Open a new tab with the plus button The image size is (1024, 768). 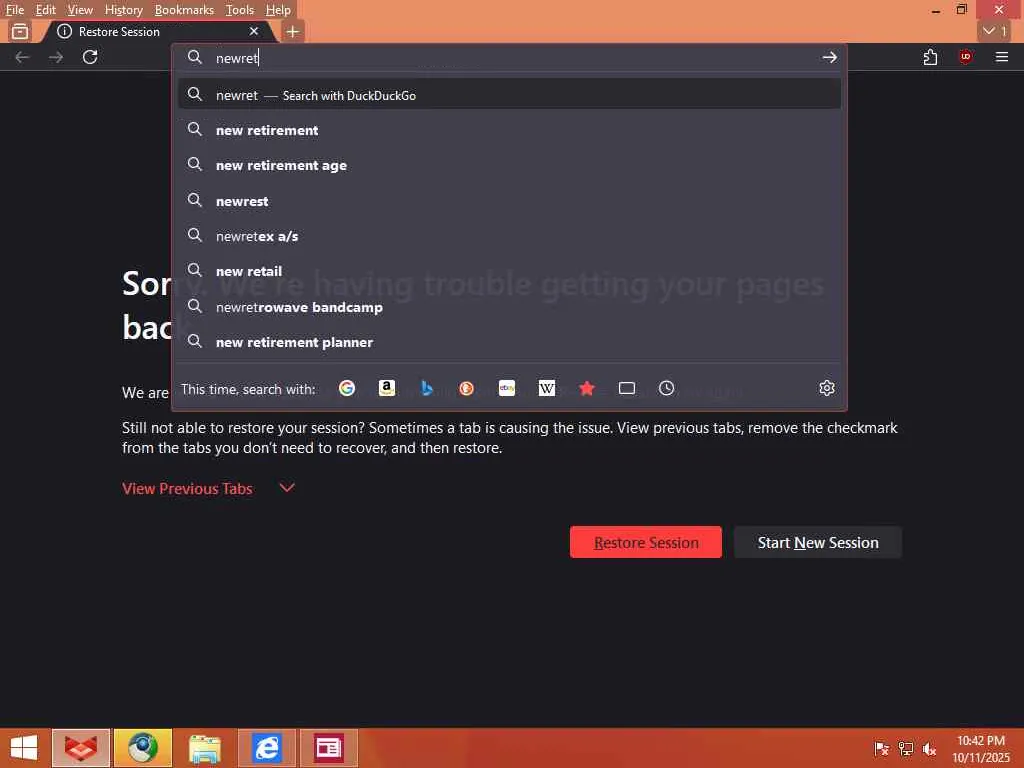(293, 31)
